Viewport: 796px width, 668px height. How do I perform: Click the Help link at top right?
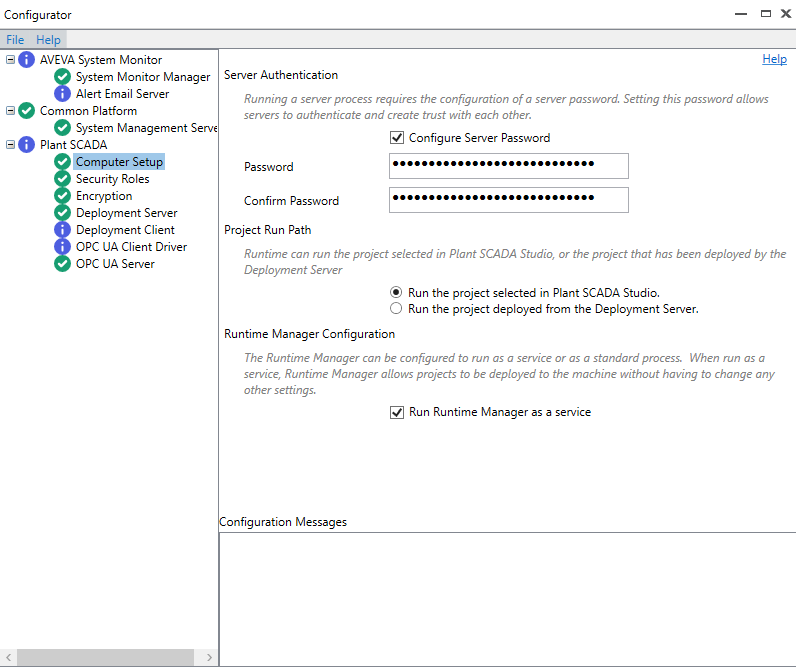[774, 59]
